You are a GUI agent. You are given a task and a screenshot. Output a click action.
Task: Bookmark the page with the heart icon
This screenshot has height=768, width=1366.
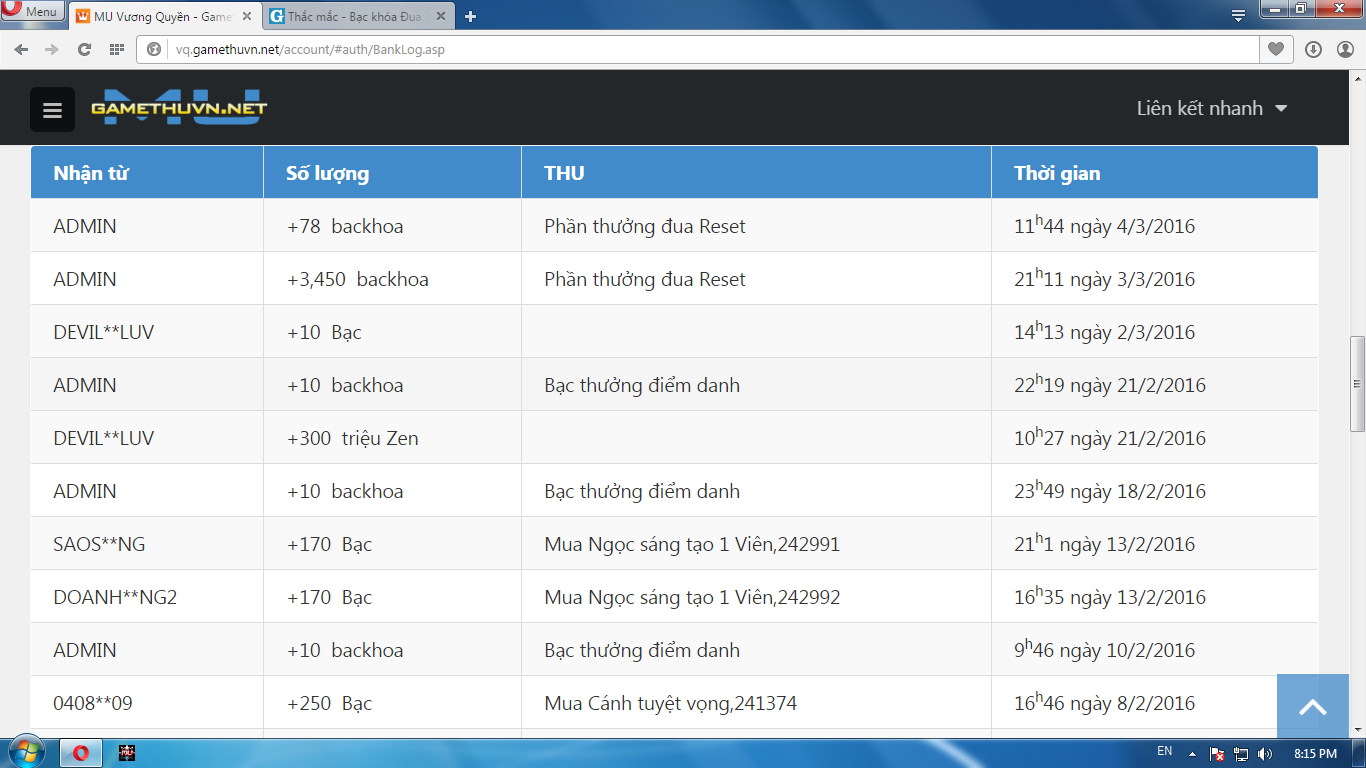(x=1275, y=49)
